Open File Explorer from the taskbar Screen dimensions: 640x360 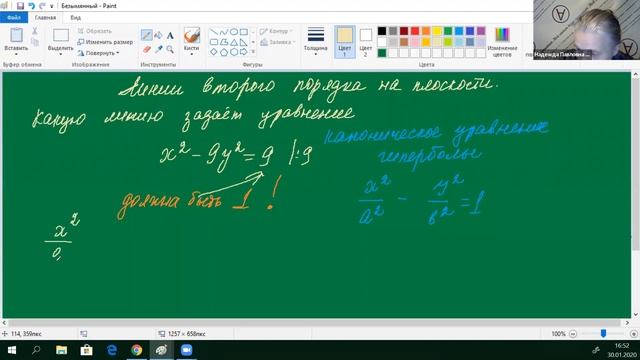click(62, 350)
